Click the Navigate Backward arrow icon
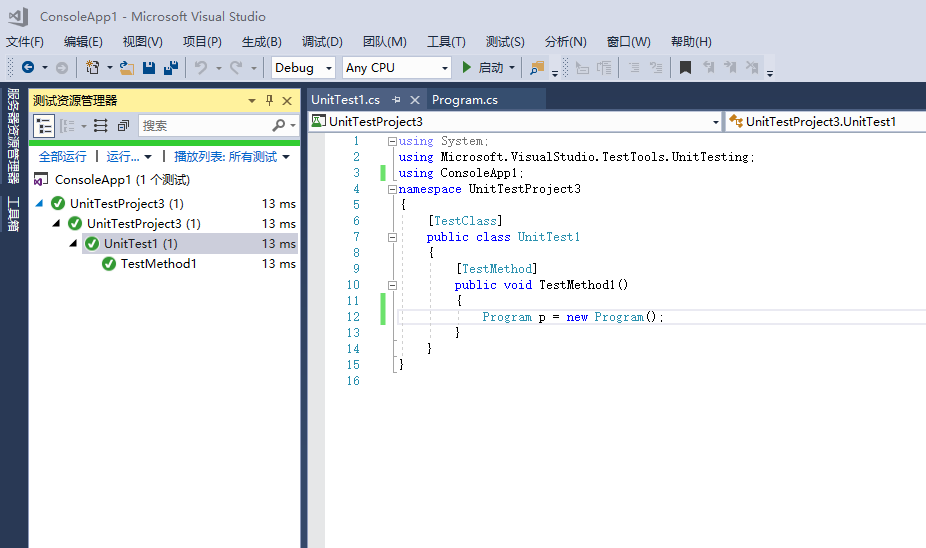Screen dimensions: 926x548 [28, 67]
